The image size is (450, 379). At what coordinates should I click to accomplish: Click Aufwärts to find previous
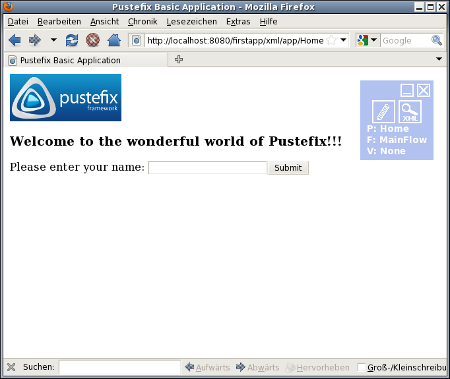207,367
